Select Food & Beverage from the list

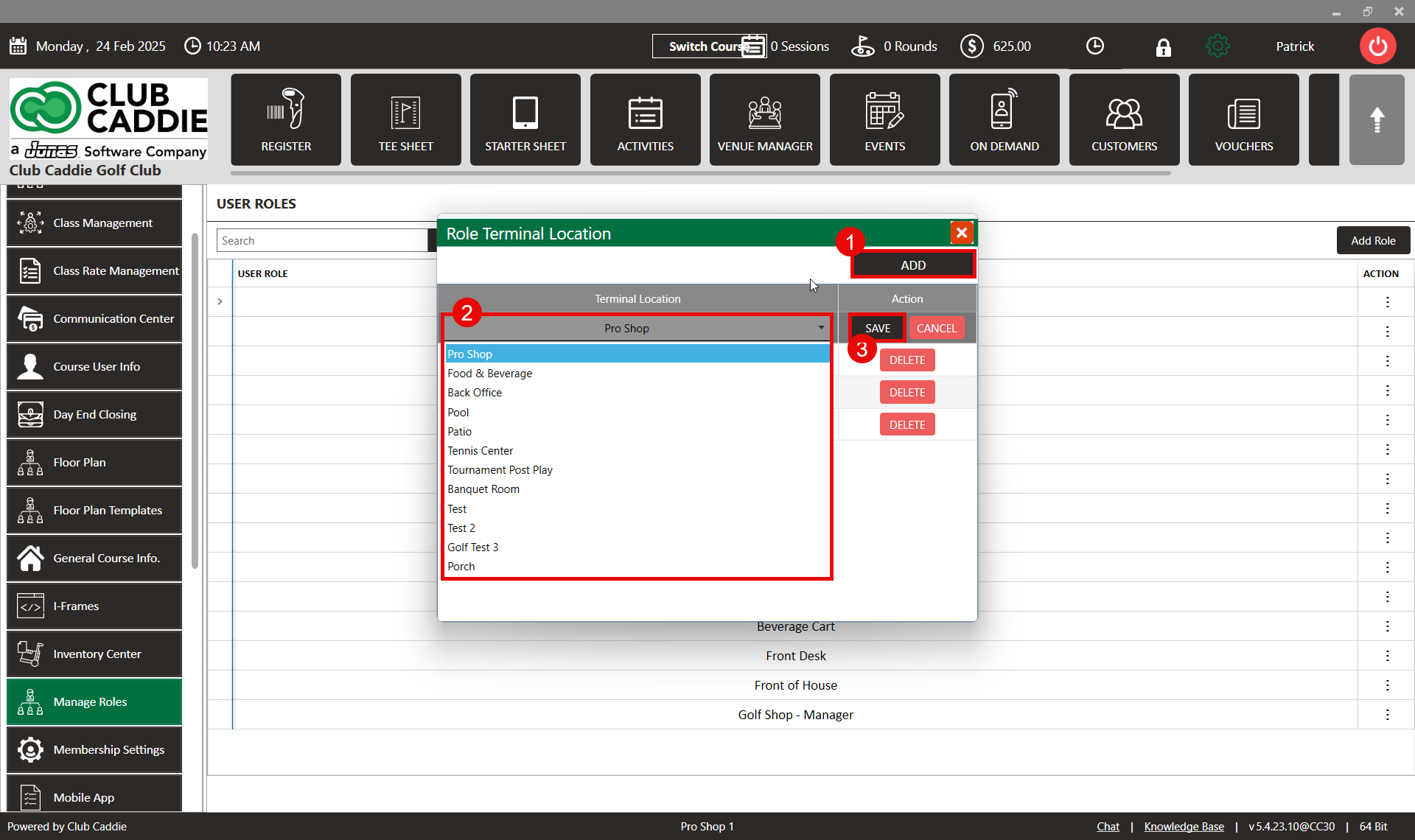tap(637, 373)
